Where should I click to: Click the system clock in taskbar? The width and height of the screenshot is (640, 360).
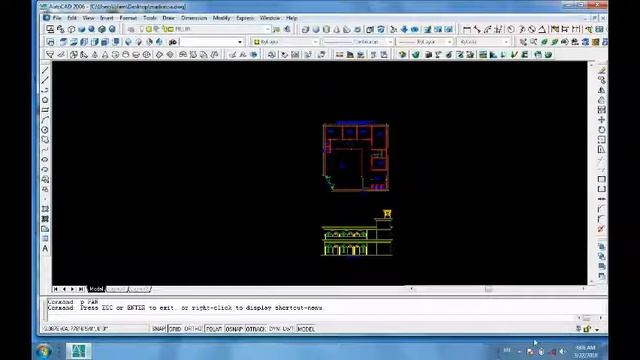tap(586, 351)
